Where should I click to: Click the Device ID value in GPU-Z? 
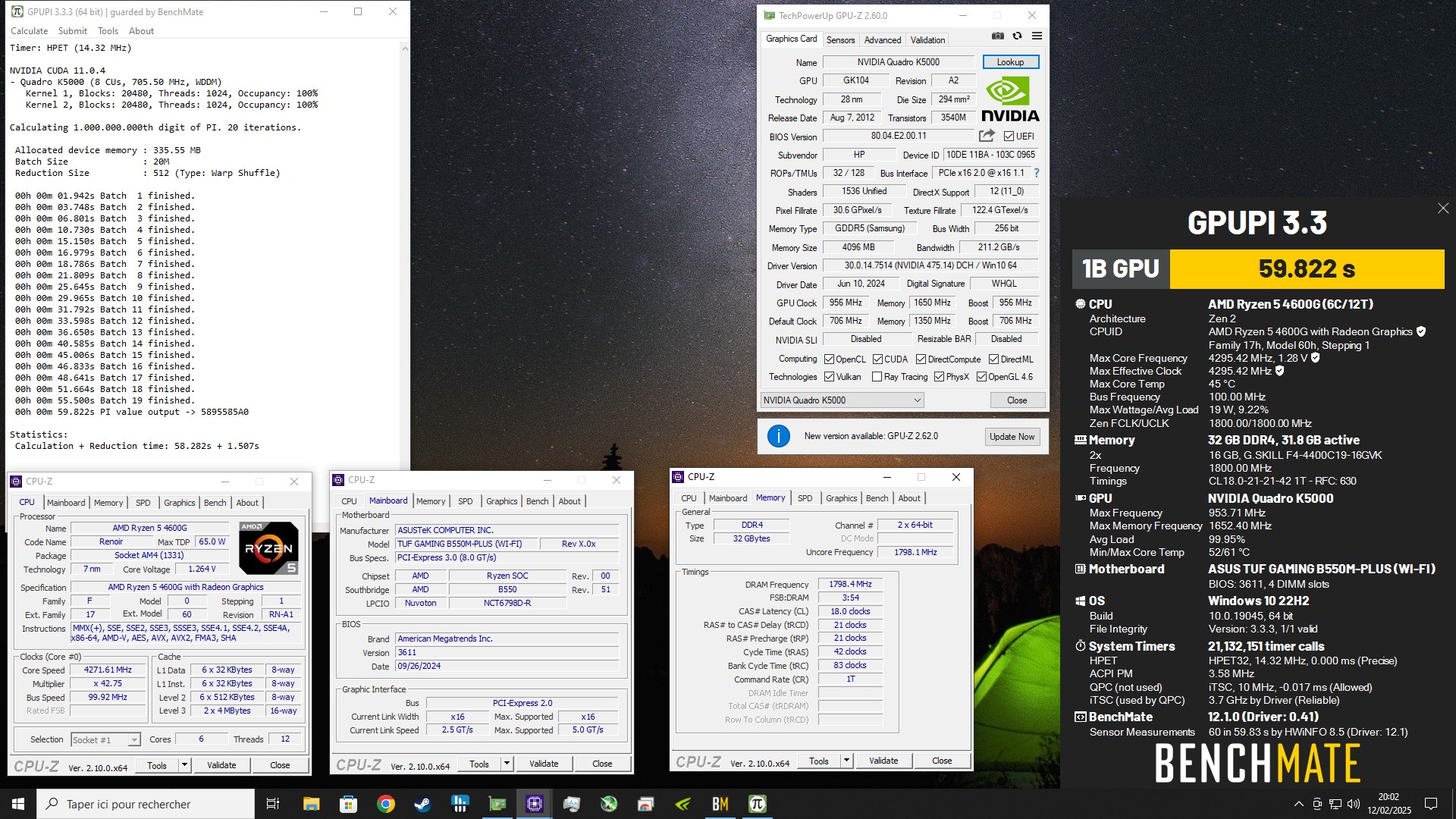(x=990, y=155)
